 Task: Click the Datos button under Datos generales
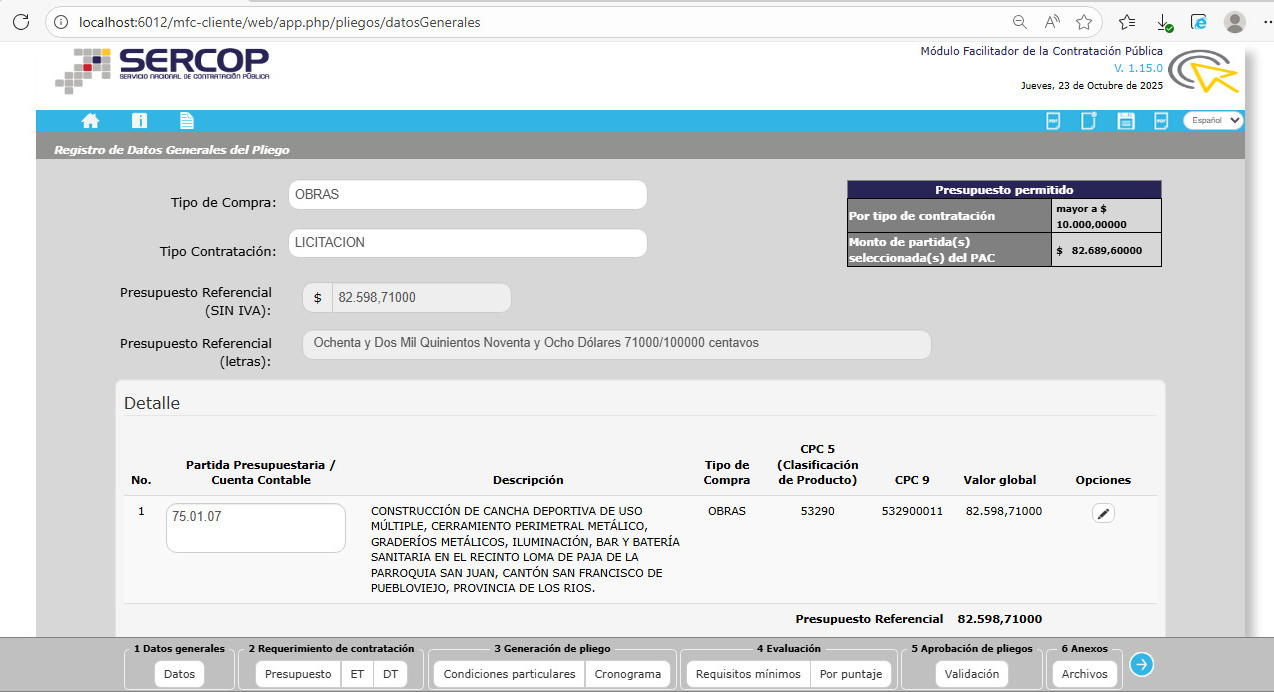point(180,674)
